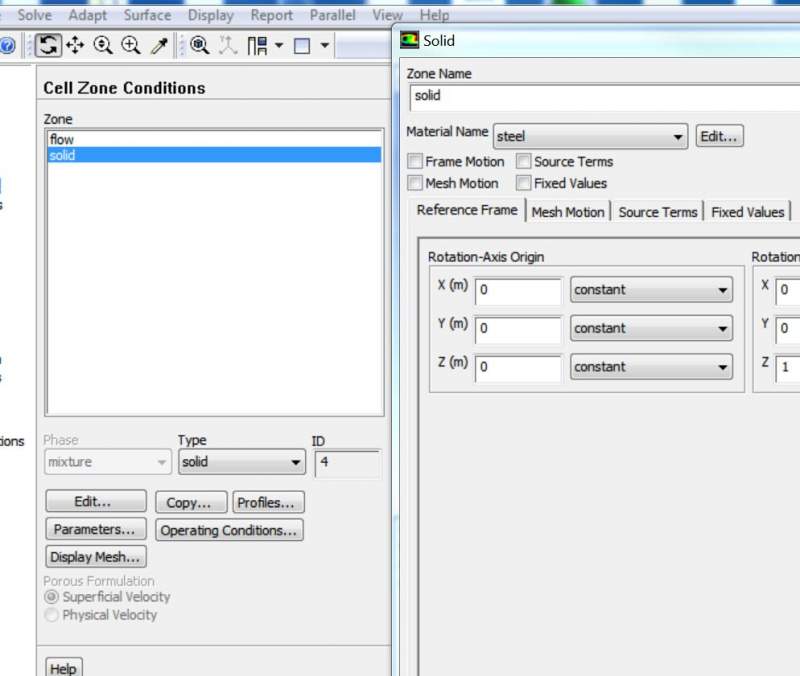Click the axes orientation icon
This screenshot has height=676, width=800.
point(228,45)
